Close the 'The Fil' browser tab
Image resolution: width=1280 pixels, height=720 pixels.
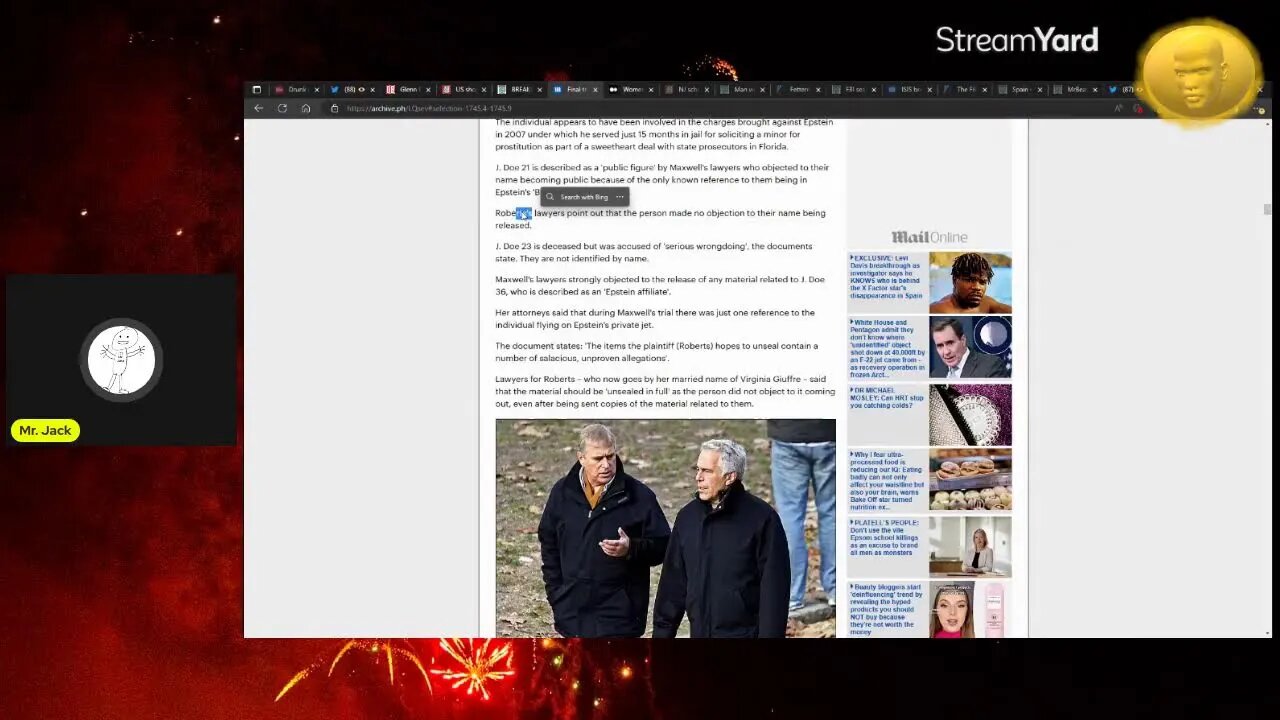985,89
